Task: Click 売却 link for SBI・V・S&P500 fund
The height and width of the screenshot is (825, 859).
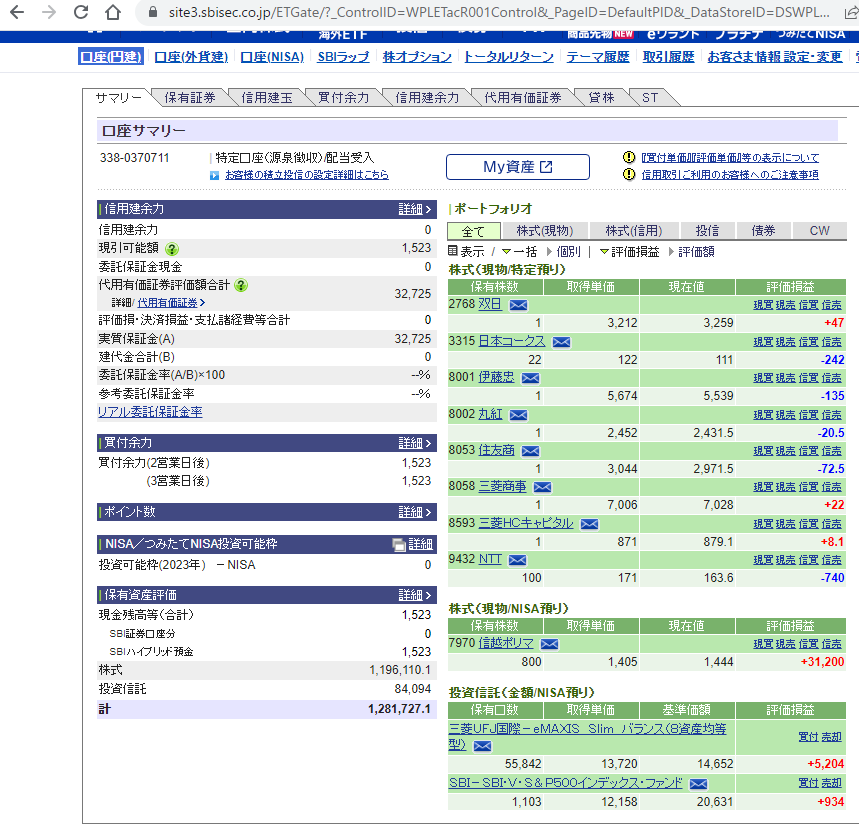Action: pos(832,783)
